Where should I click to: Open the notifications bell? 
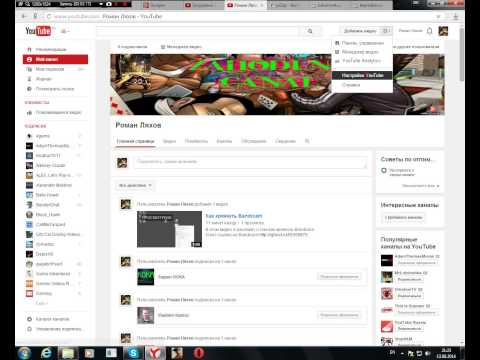tap(430, 31)
